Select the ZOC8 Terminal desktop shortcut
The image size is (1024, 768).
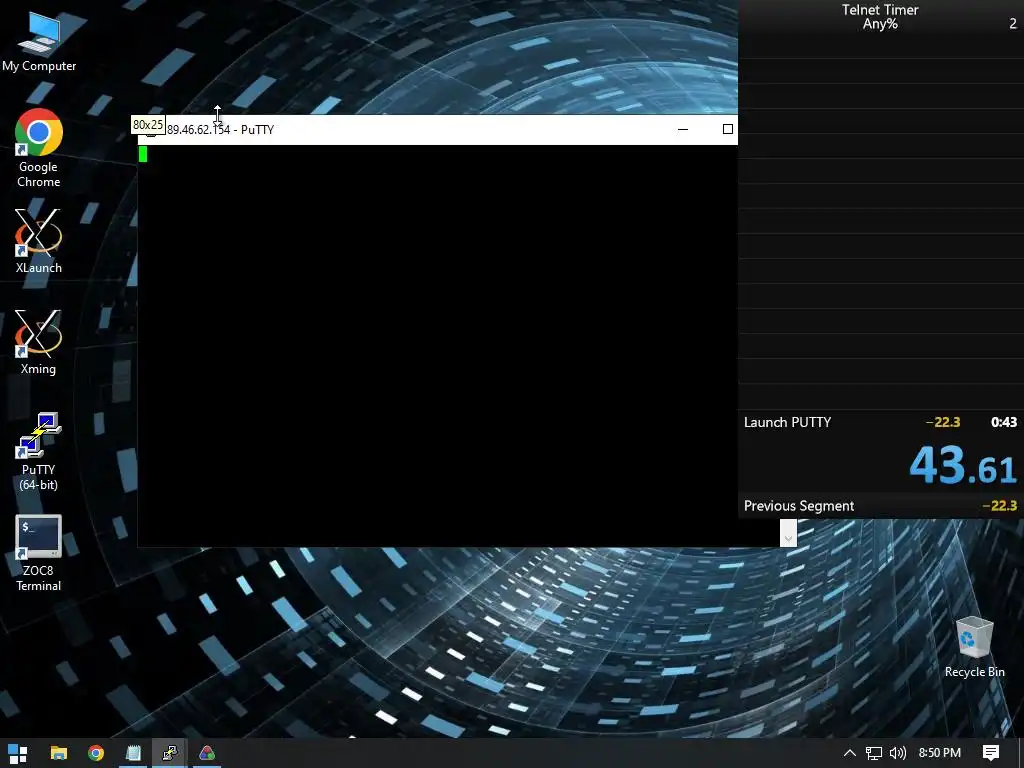pyautogui.click(x=39, y=553)
